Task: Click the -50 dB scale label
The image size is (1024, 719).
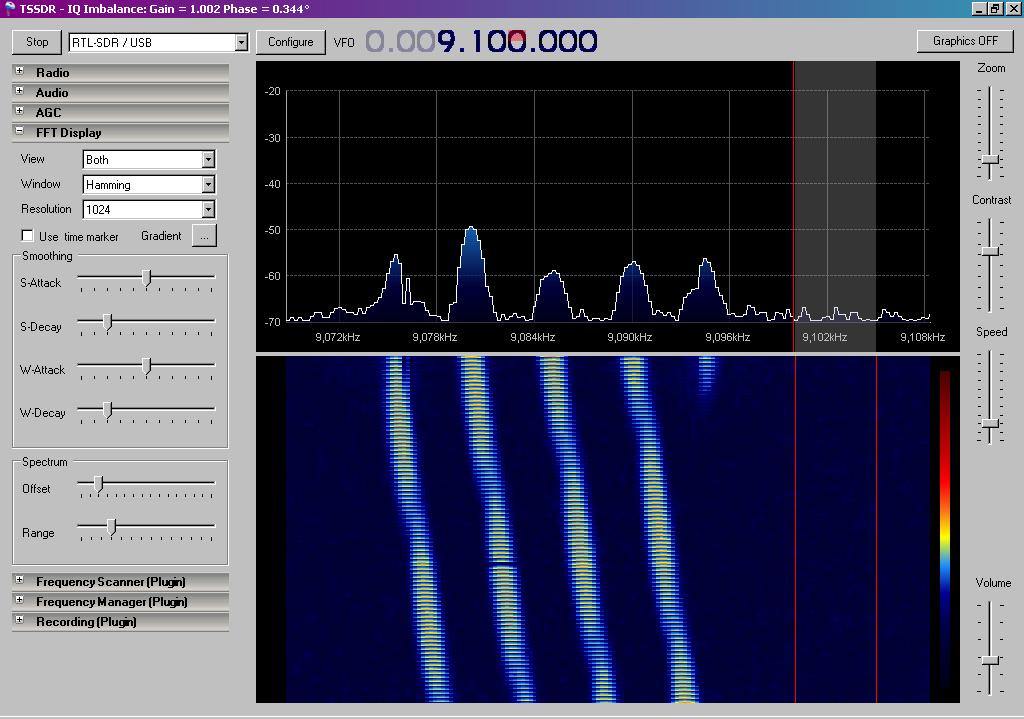Action: [272, 230]
